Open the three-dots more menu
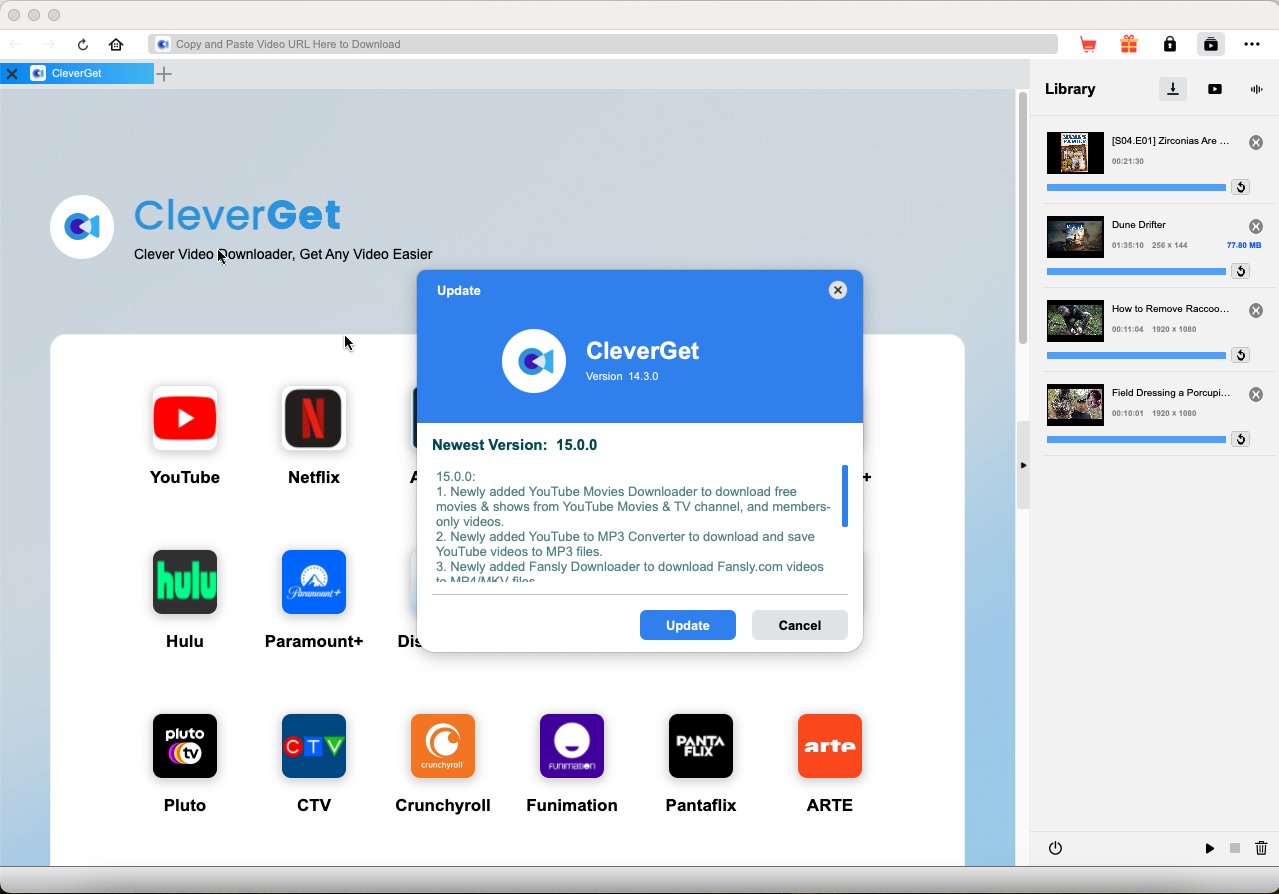Image resolution: width=1279 pixels, height=894 pixels. (1252, 44)
